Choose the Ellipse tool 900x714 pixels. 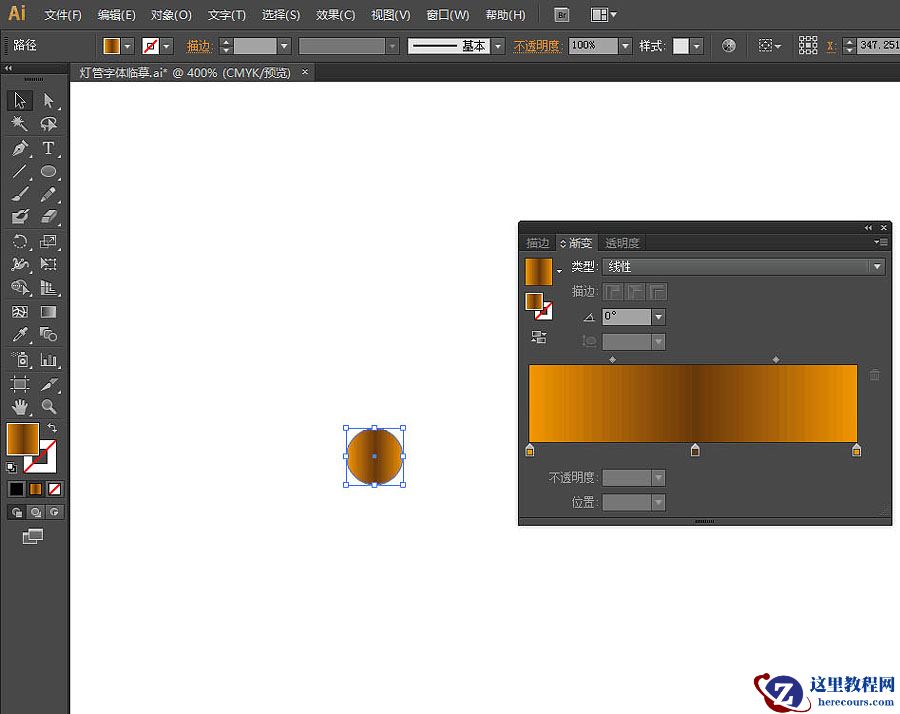coord(48,172)
